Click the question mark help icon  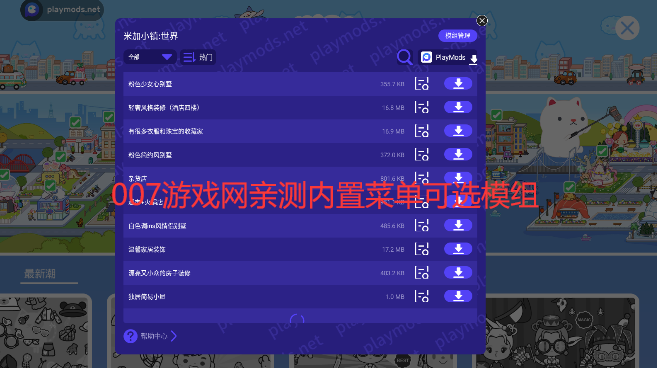coord(130,336)
